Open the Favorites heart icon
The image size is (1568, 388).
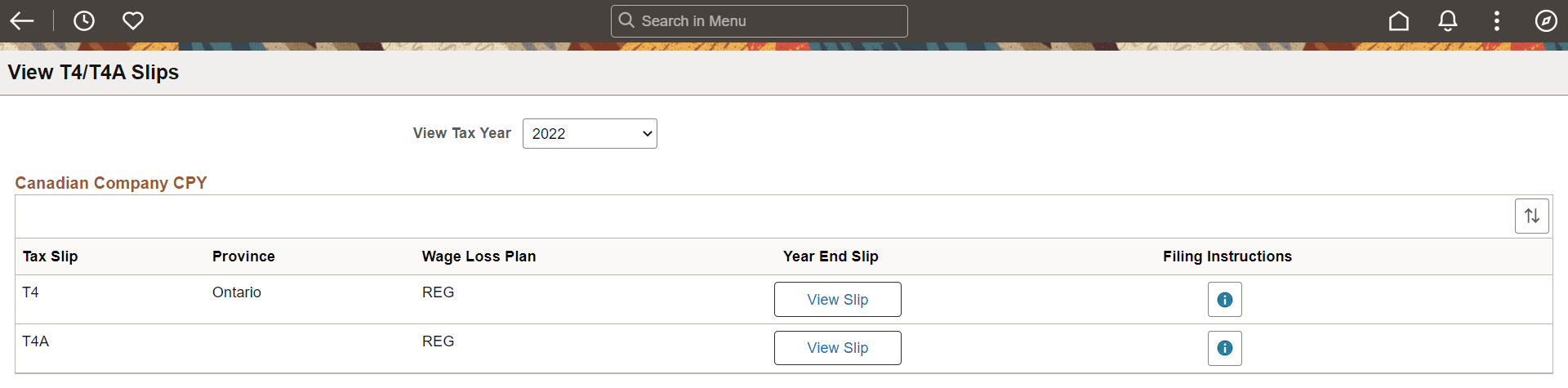133,20
